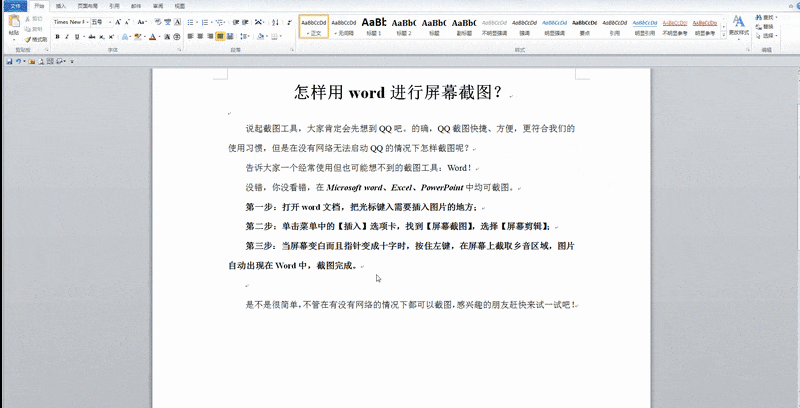Click the Phonetic Guide icon

point(167,22)
